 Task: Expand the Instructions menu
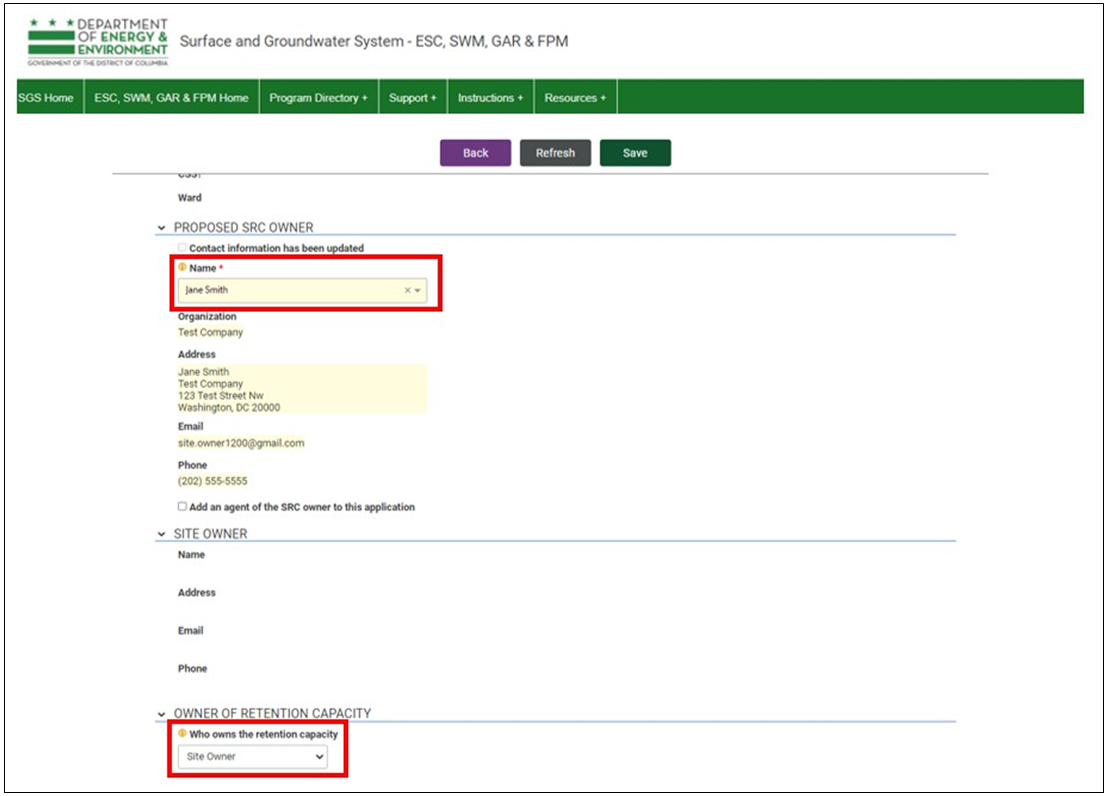pos(490,98)
